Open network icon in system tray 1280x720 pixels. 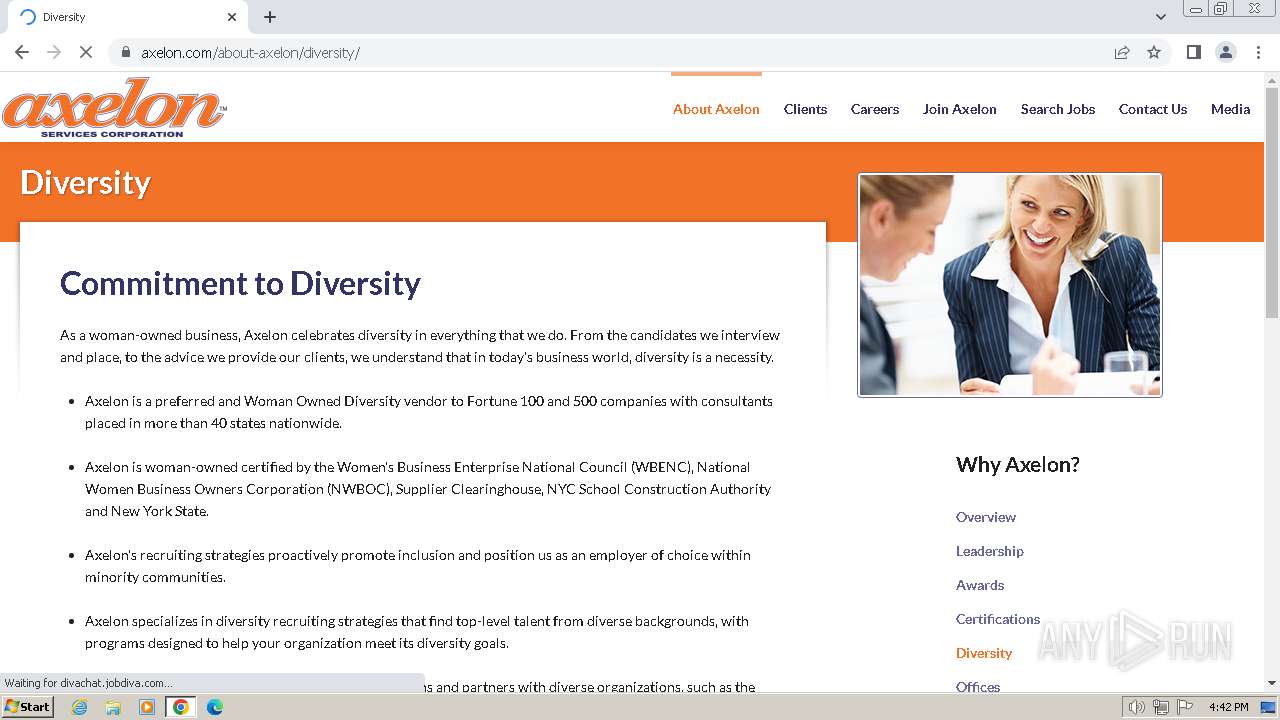[x=1161, y=707]
